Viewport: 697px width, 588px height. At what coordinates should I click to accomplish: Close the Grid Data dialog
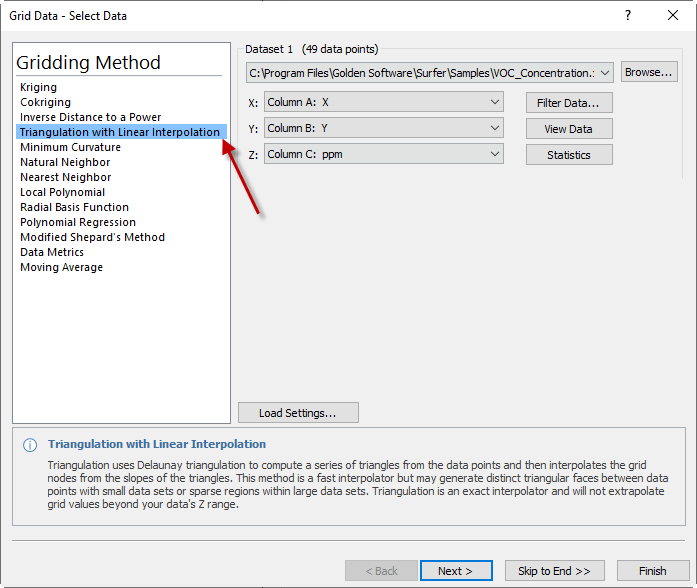coord(673,16)
